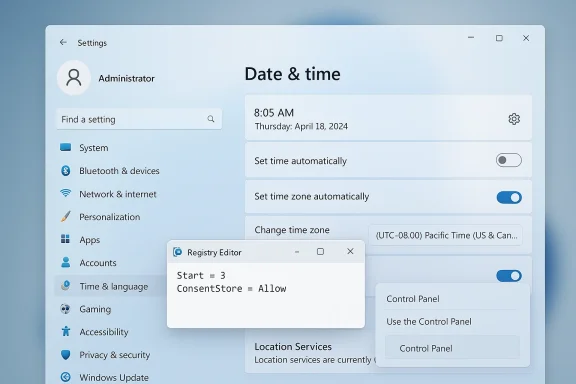Click the search magnifier in Find a setting
Viewport: 576px width, 384px height.
coord(211,119)
